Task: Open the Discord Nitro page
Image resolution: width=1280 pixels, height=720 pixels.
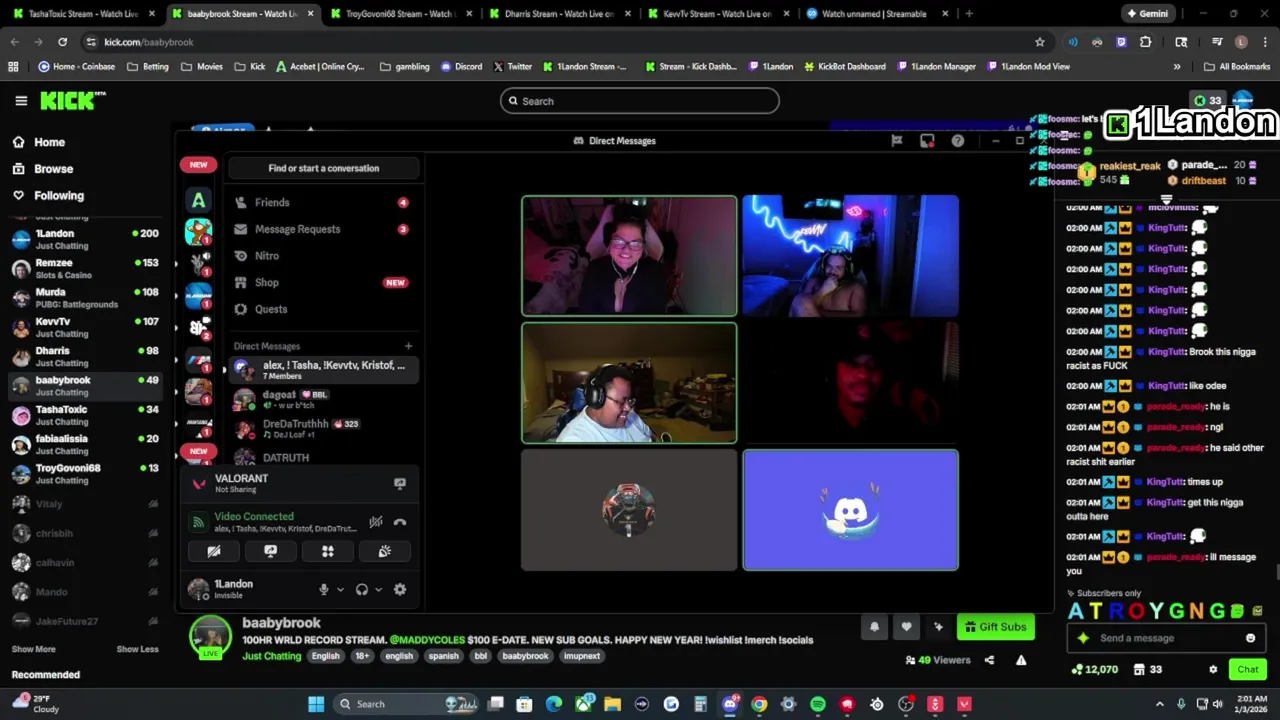Action: pos(323,256)
